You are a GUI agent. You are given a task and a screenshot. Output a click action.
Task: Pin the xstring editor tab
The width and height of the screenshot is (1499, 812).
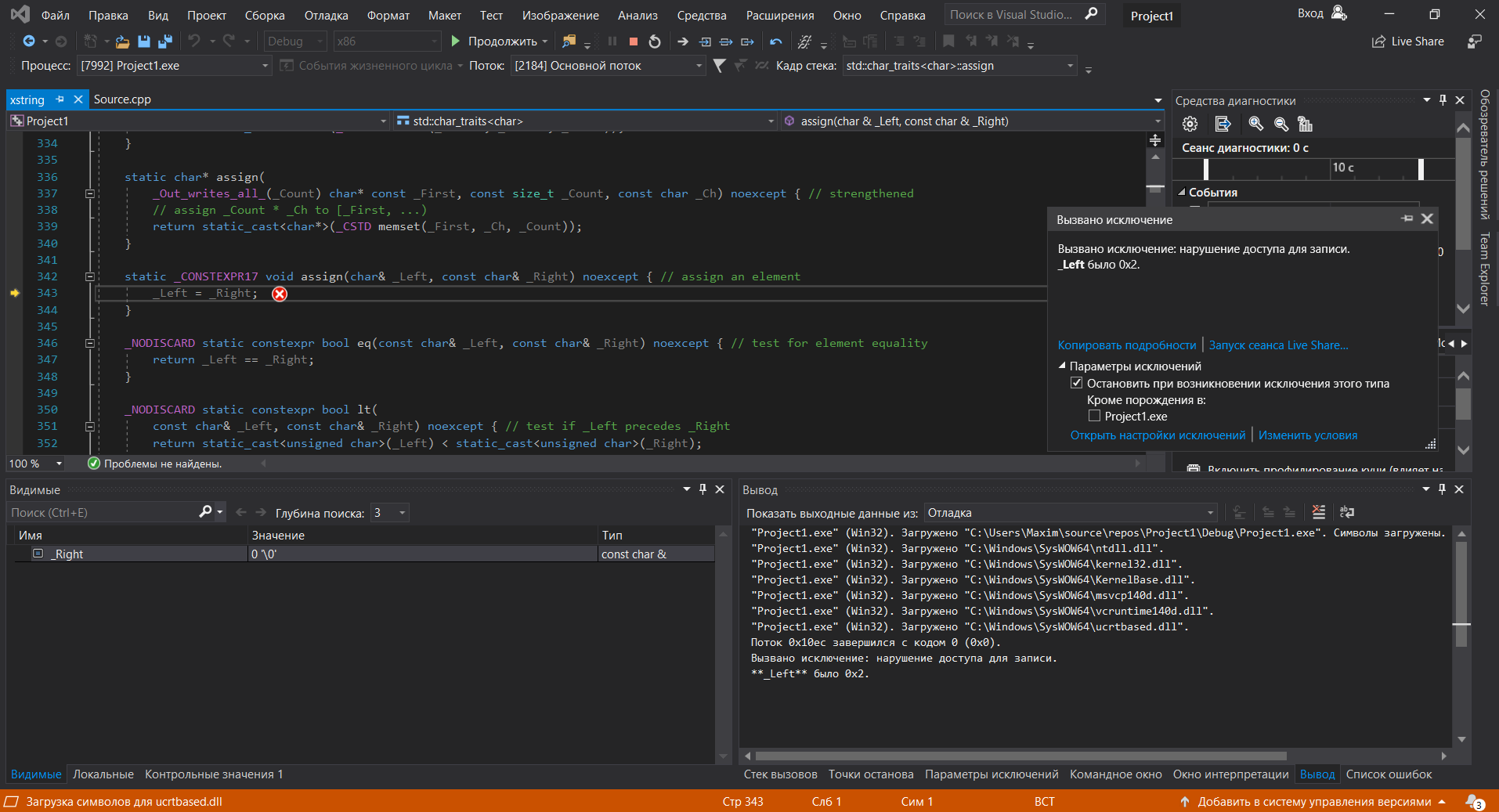tap(60, 99)
